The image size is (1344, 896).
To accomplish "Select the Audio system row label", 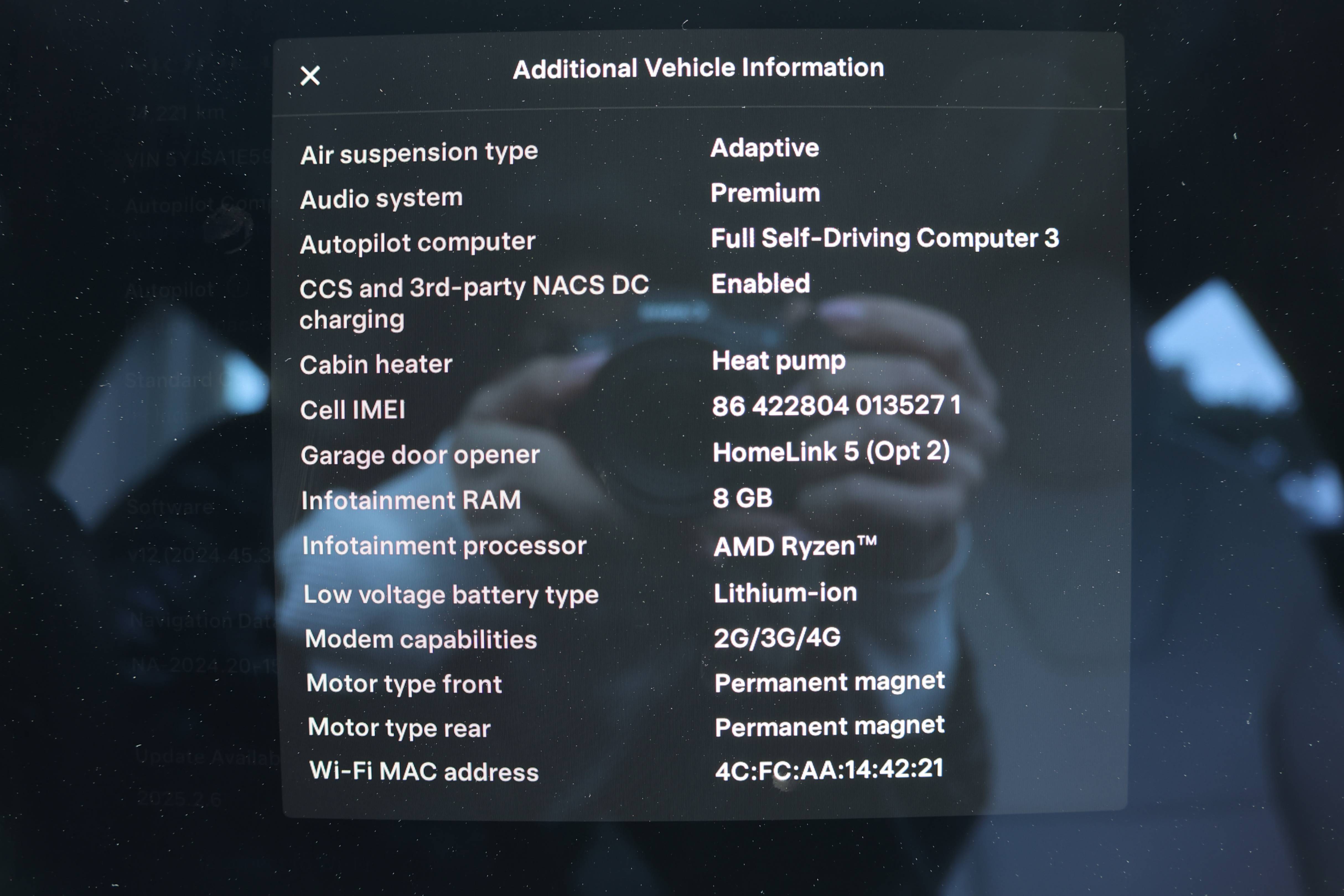I will [381, 199].
